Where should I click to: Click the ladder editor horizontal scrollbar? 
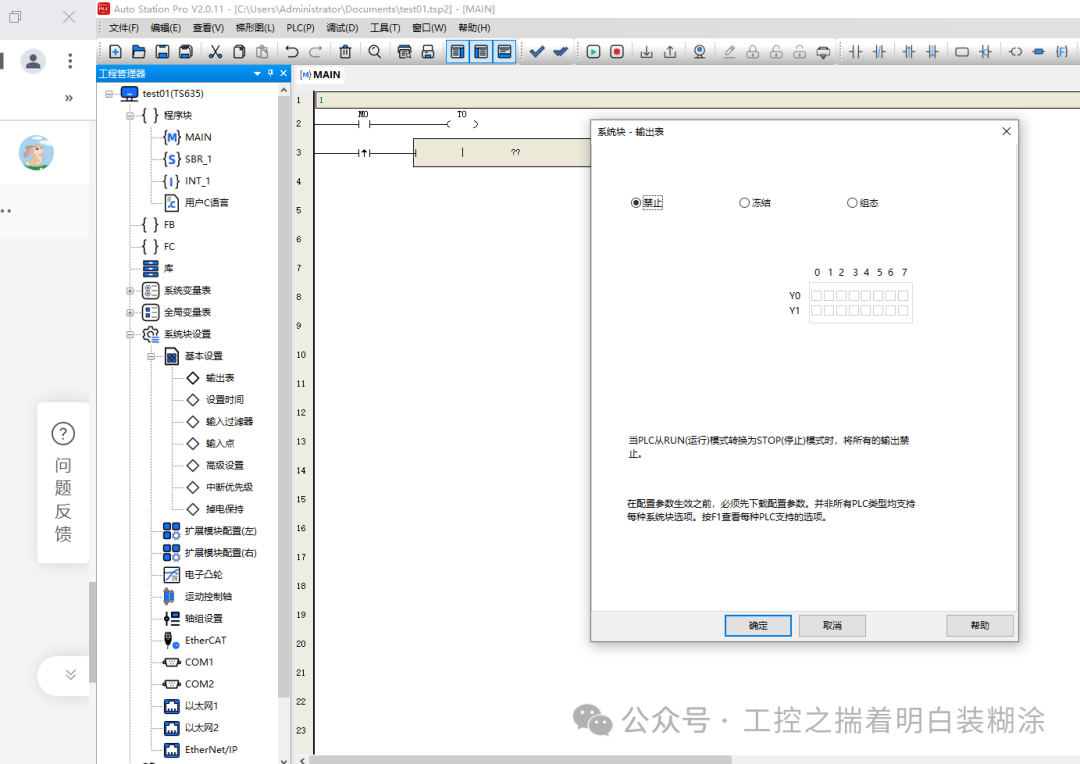522,760
